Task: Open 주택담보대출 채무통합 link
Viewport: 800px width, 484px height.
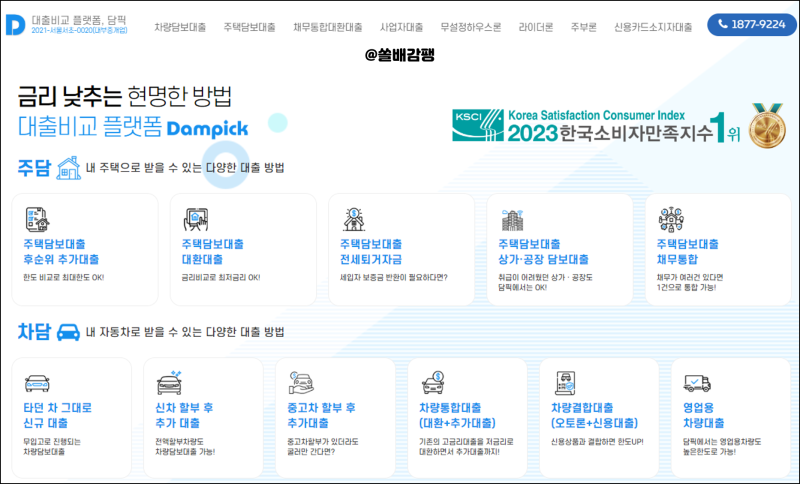Action: tap(687, 251)
